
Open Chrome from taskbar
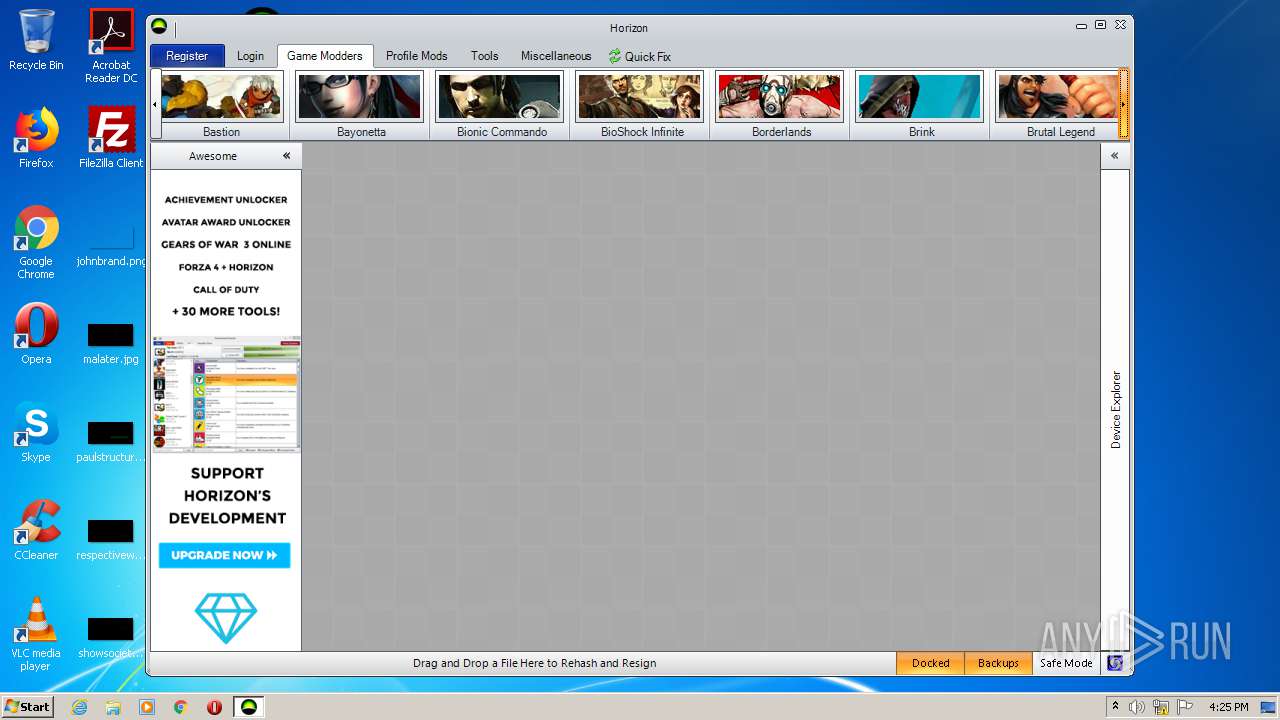(181, 707)
